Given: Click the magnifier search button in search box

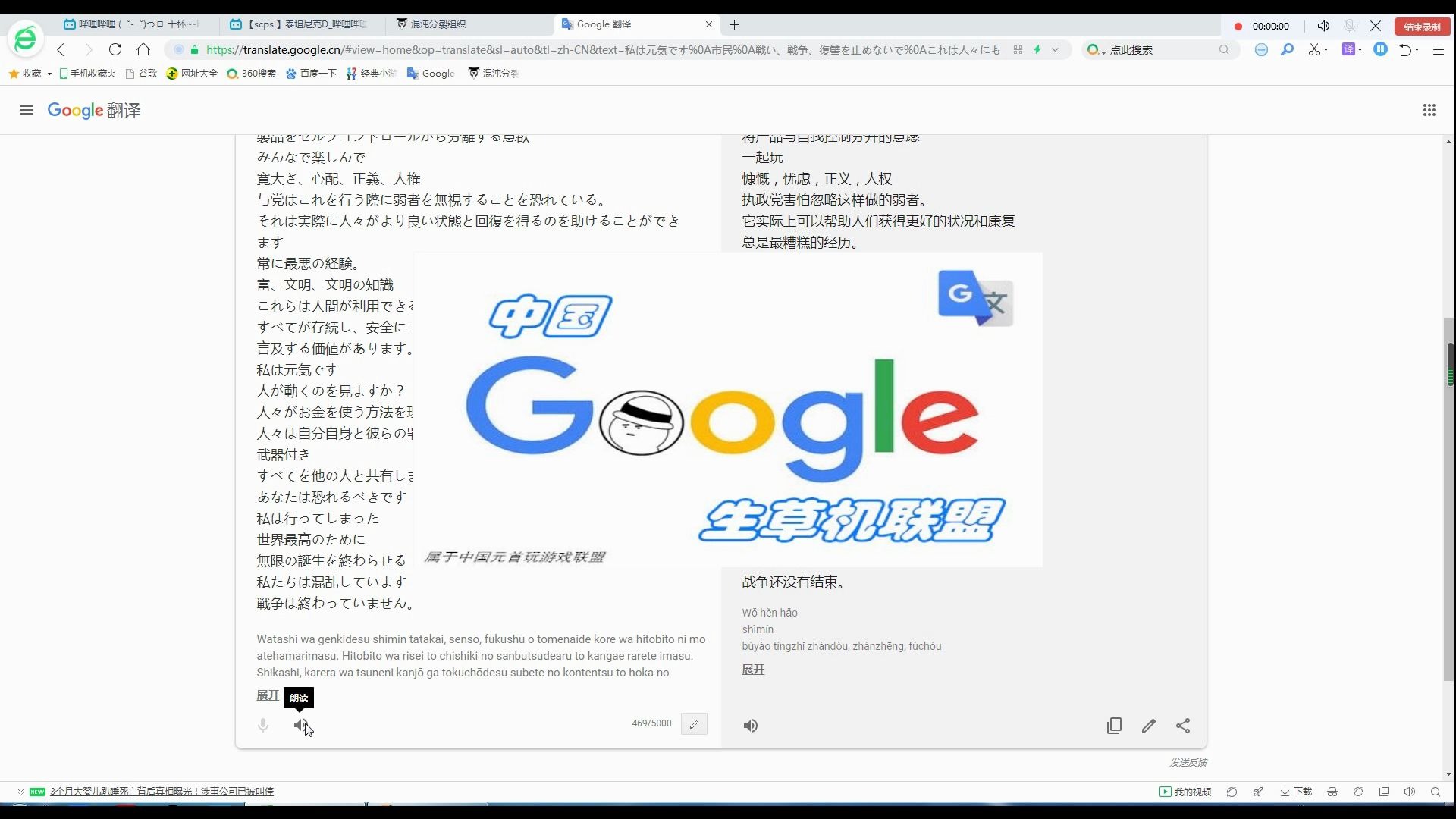Looking at the screenshot, I should [x=1224, y=50].
